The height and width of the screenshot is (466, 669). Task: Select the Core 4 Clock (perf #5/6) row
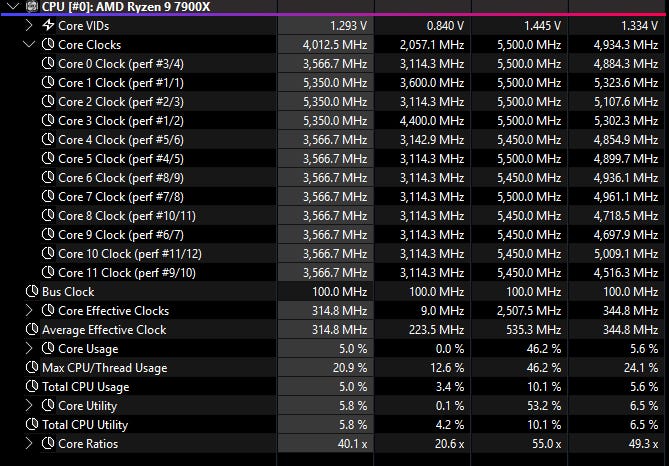(x=334, y=140)
